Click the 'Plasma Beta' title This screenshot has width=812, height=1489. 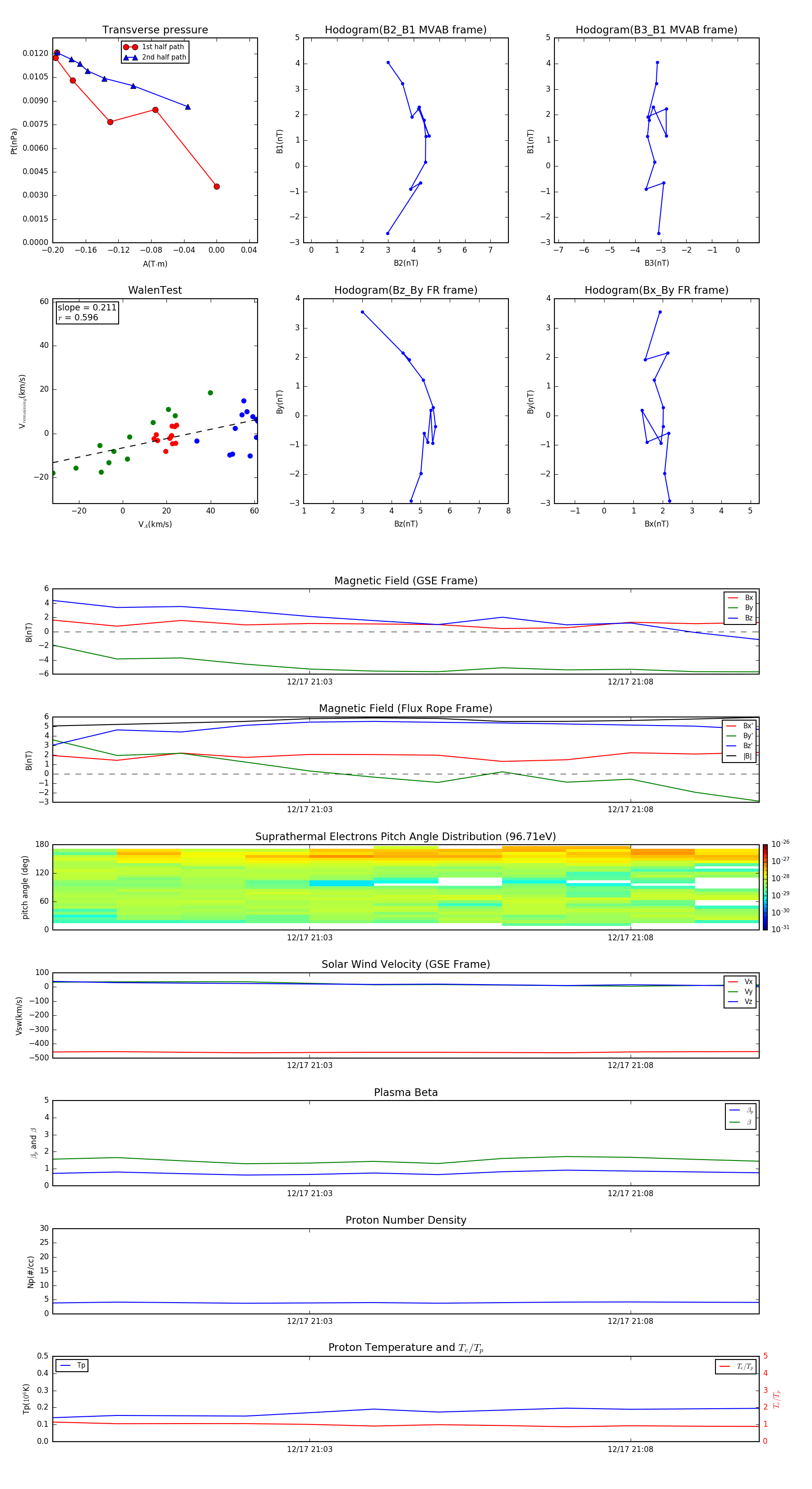[x=406, y=1092]
